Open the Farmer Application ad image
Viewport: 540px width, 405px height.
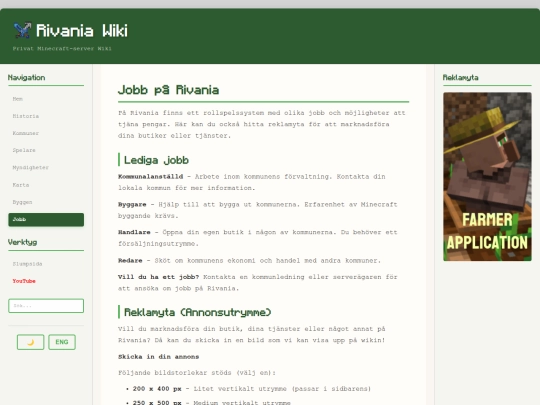point(487,177)
